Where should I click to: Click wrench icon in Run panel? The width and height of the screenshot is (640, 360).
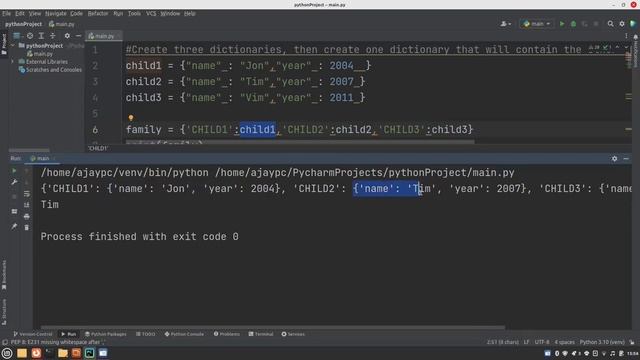tap(14, 182)
